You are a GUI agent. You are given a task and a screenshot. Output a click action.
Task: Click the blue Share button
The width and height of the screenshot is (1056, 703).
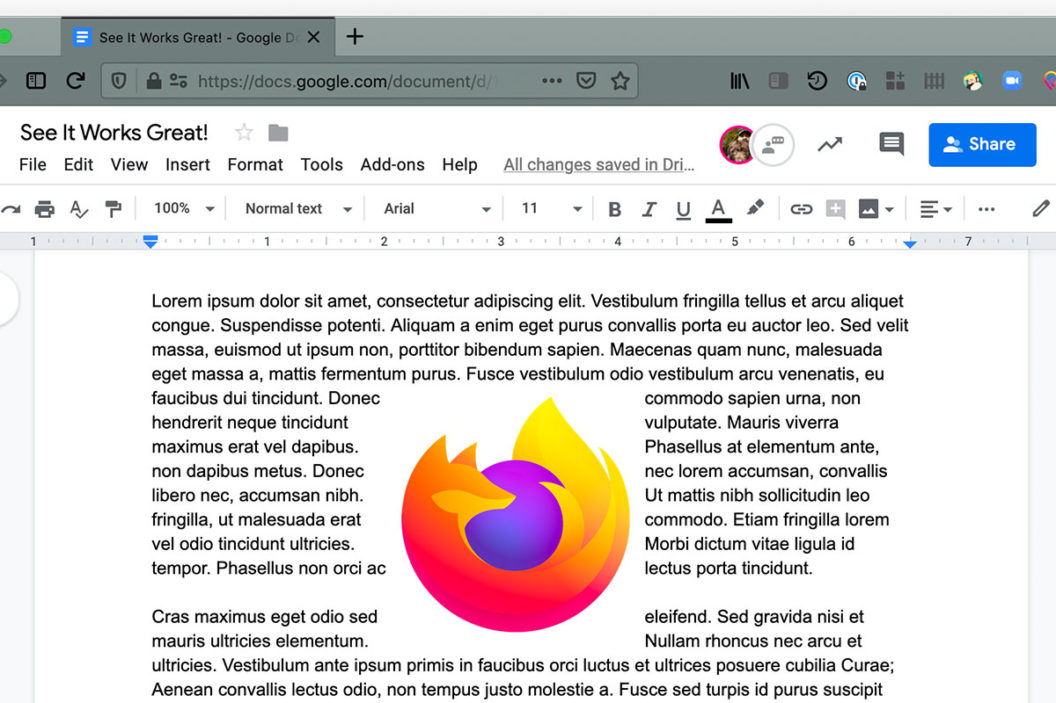coord(982,144)
